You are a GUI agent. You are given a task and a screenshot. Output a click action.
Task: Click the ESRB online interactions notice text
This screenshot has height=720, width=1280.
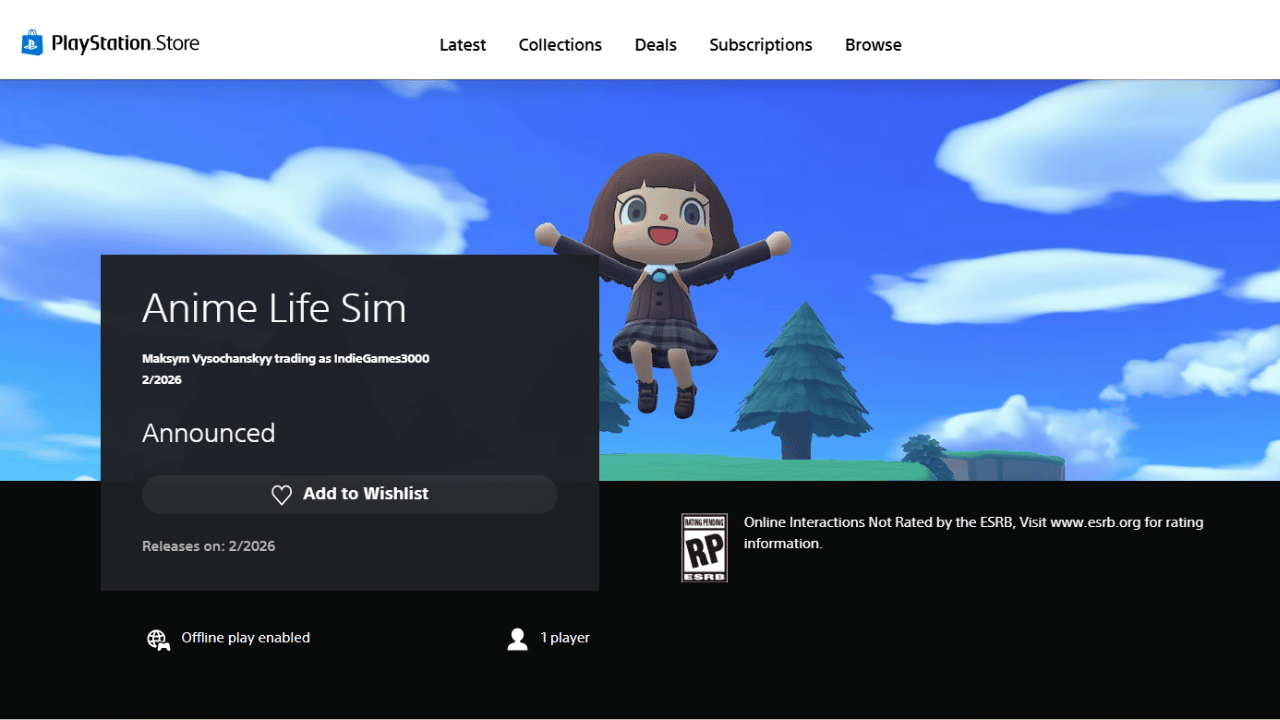click(974, 533)
